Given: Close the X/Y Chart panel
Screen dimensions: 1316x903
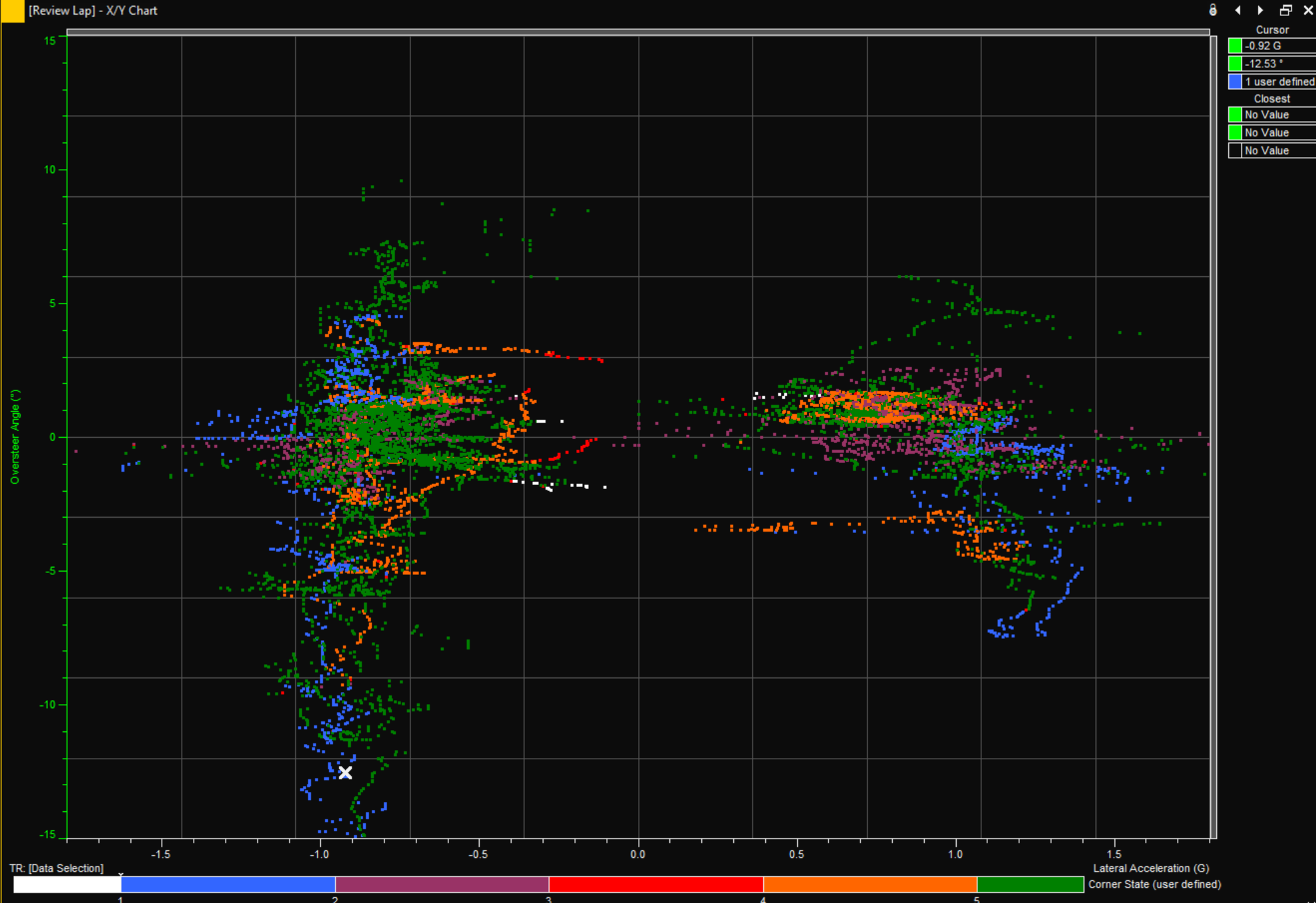Looking at the screenshot, I should [1307, 10].
